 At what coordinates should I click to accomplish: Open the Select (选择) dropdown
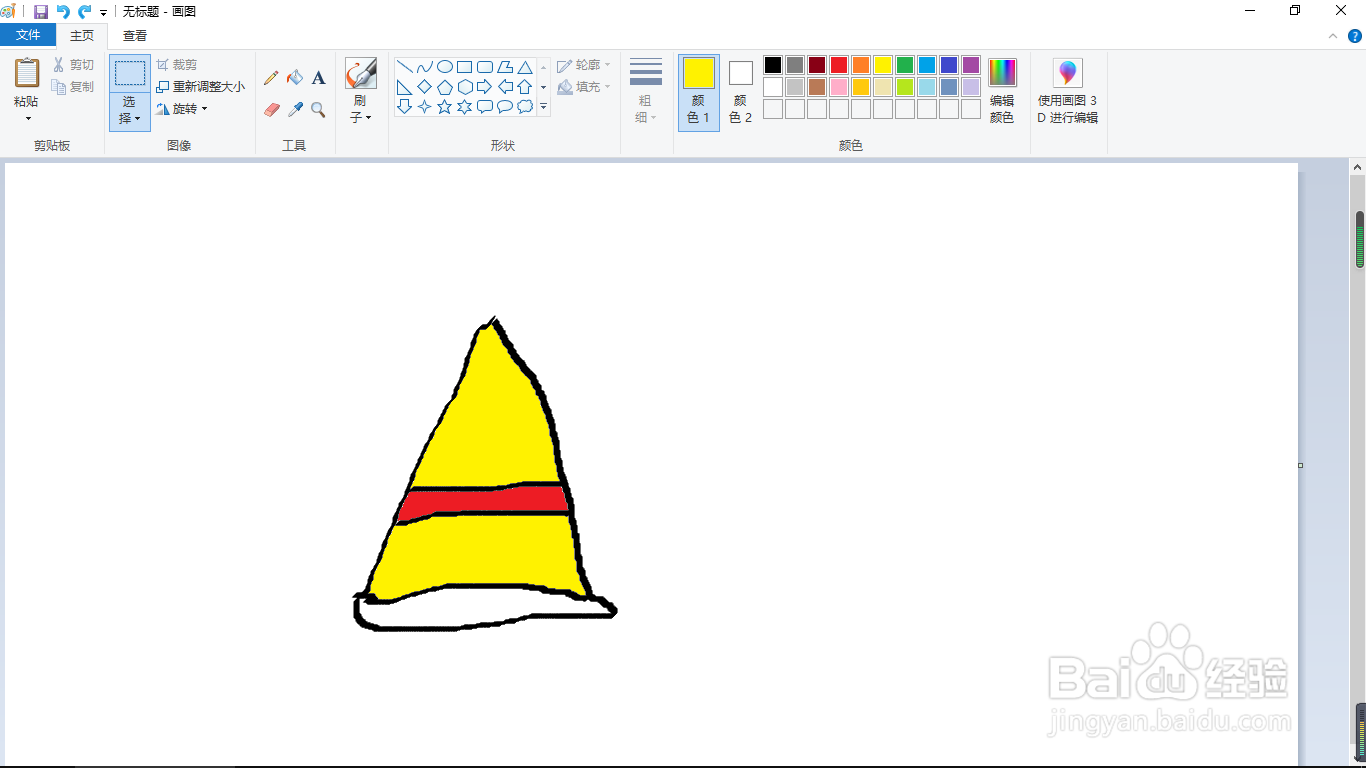tap(130, 111)
